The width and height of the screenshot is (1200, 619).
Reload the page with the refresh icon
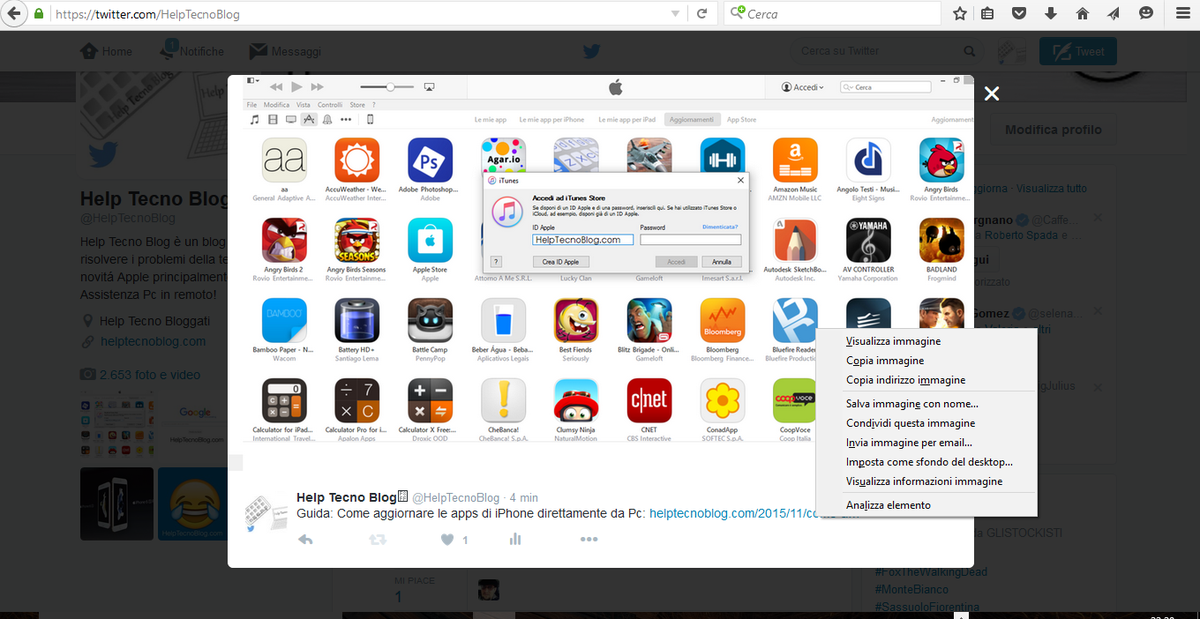coord(702,14)
